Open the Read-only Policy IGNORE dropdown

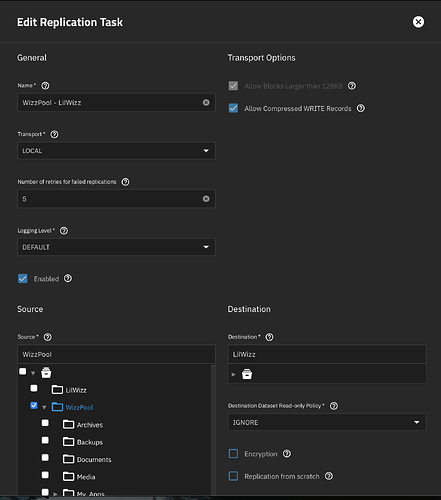327,422
